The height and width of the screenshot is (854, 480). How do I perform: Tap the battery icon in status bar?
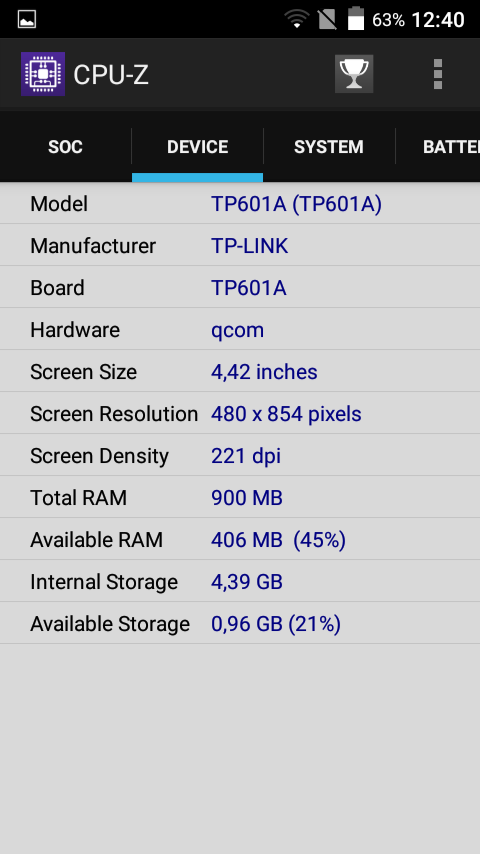pyautogui.click(x=356, y=19)
